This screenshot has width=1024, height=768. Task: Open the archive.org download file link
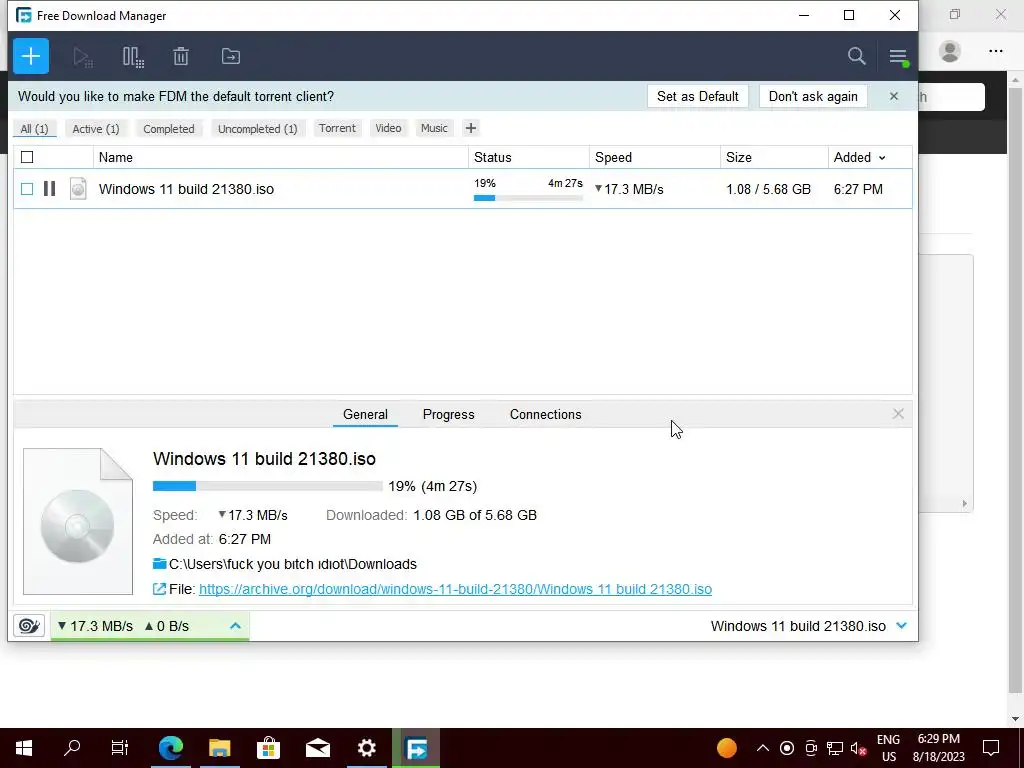pos(455,589)
